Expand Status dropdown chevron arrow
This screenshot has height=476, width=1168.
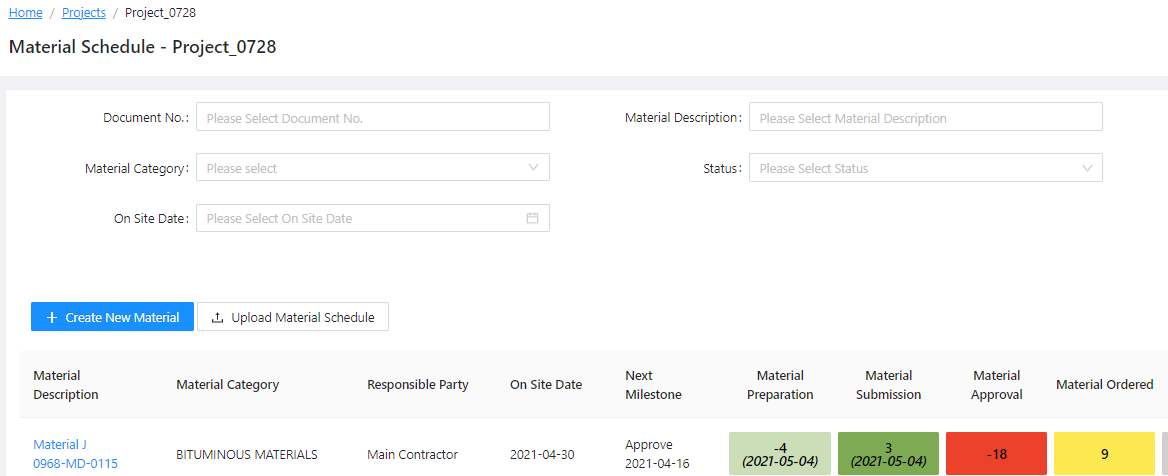(x=1087, y=168)
